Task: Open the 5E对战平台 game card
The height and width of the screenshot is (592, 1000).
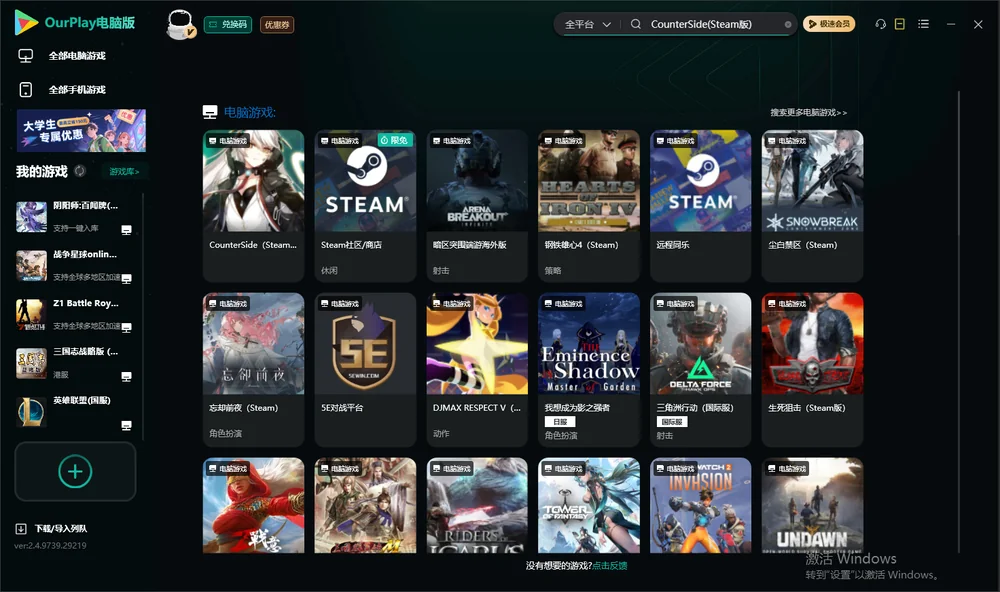Action: pyautogui.click(x=365, y=369)
